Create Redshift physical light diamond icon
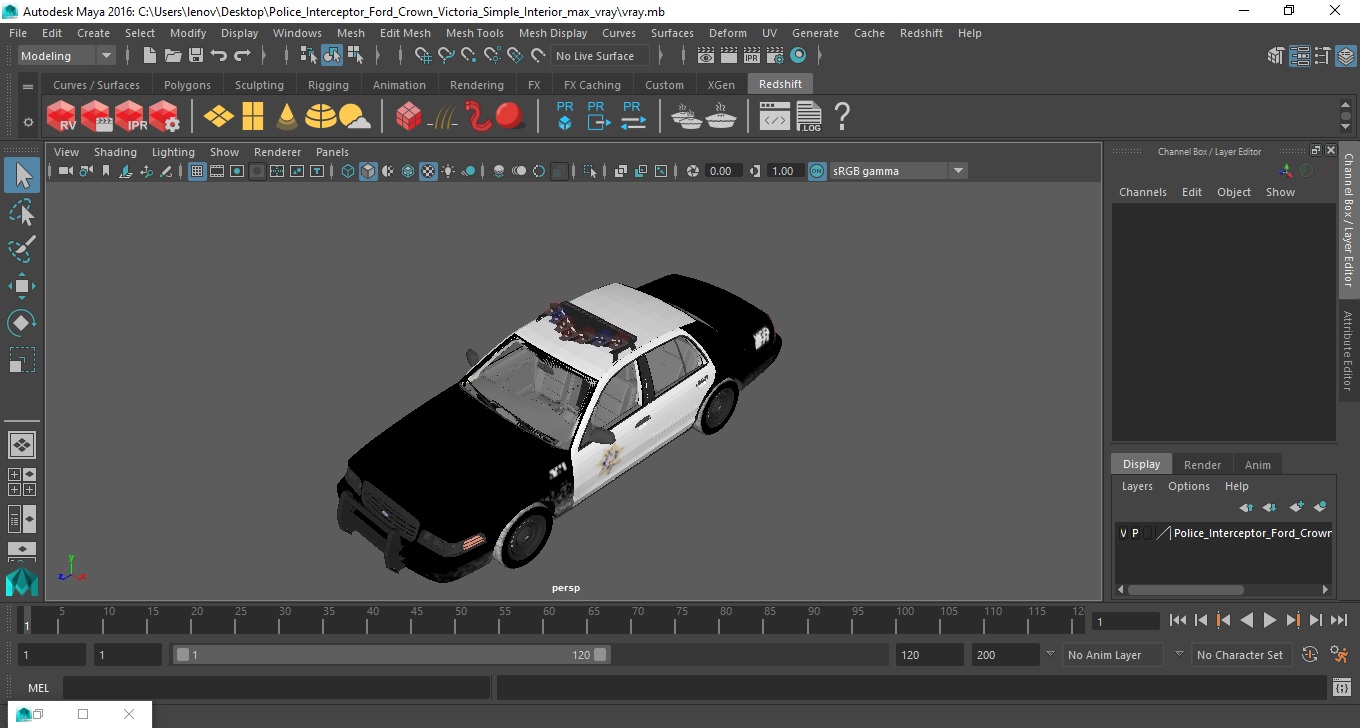 (x=218, y=117)
